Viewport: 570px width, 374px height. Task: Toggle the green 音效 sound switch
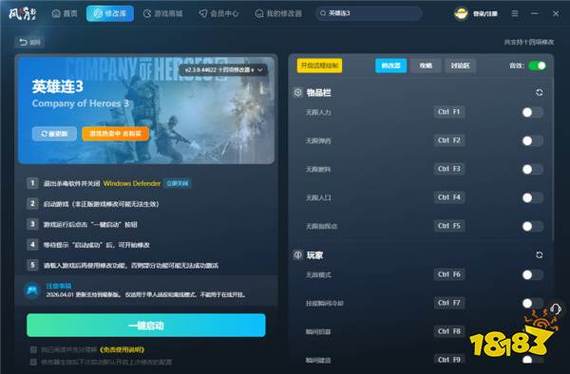(537, 66)
